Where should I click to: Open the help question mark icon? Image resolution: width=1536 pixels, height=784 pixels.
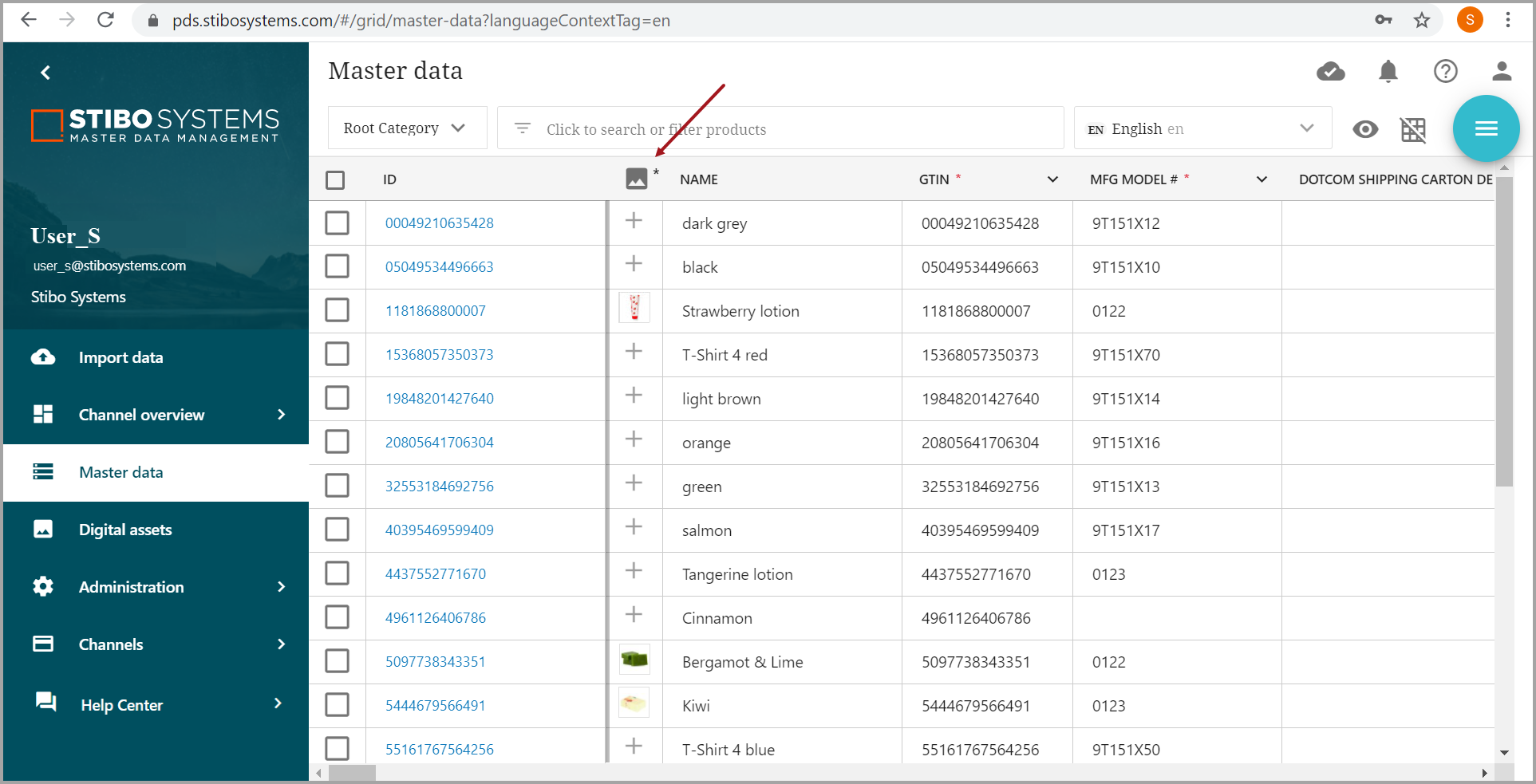(1445, 72)
